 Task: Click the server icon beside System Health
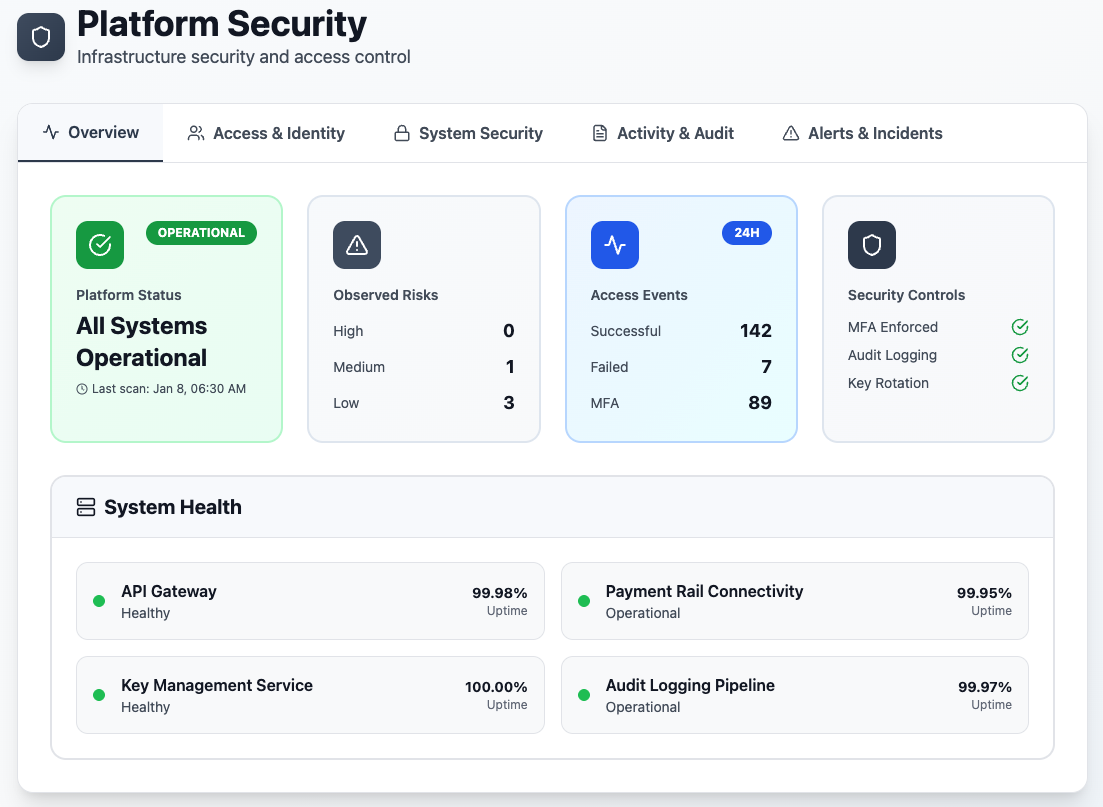[x=86, y=507]
